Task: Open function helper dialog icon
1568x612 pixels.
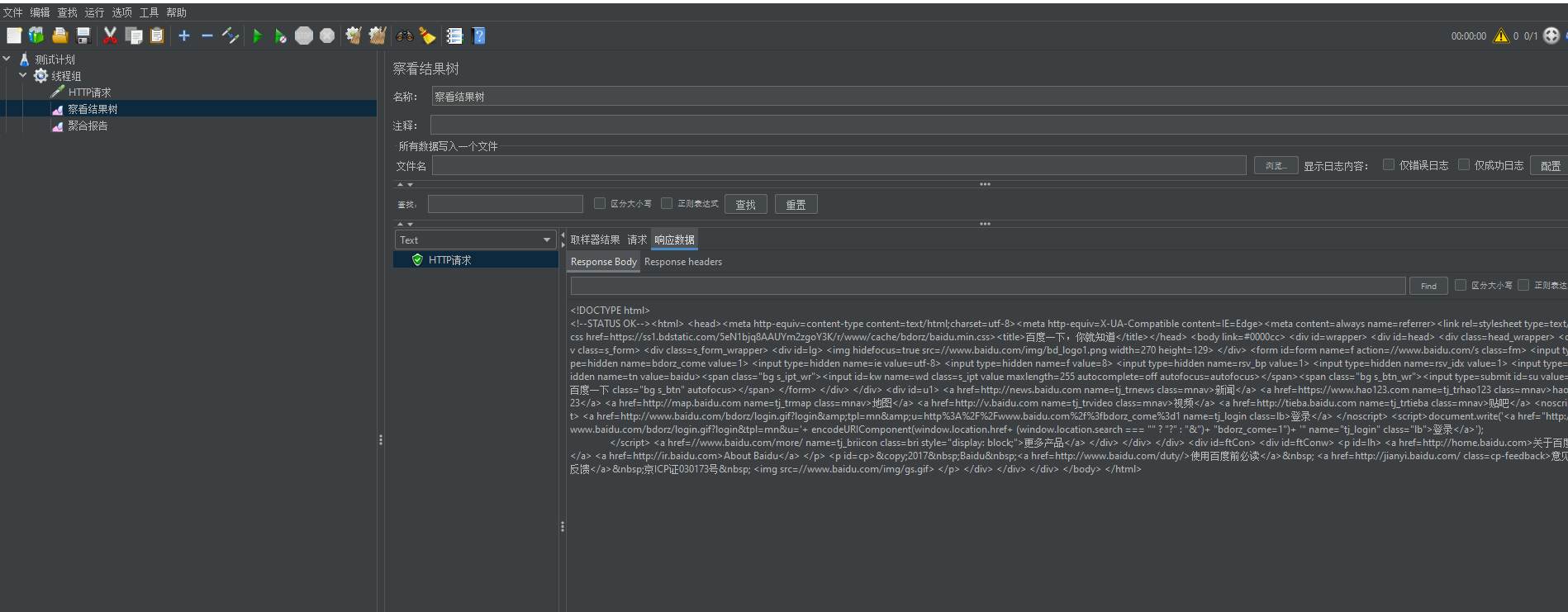Action: tap(454, 36)
